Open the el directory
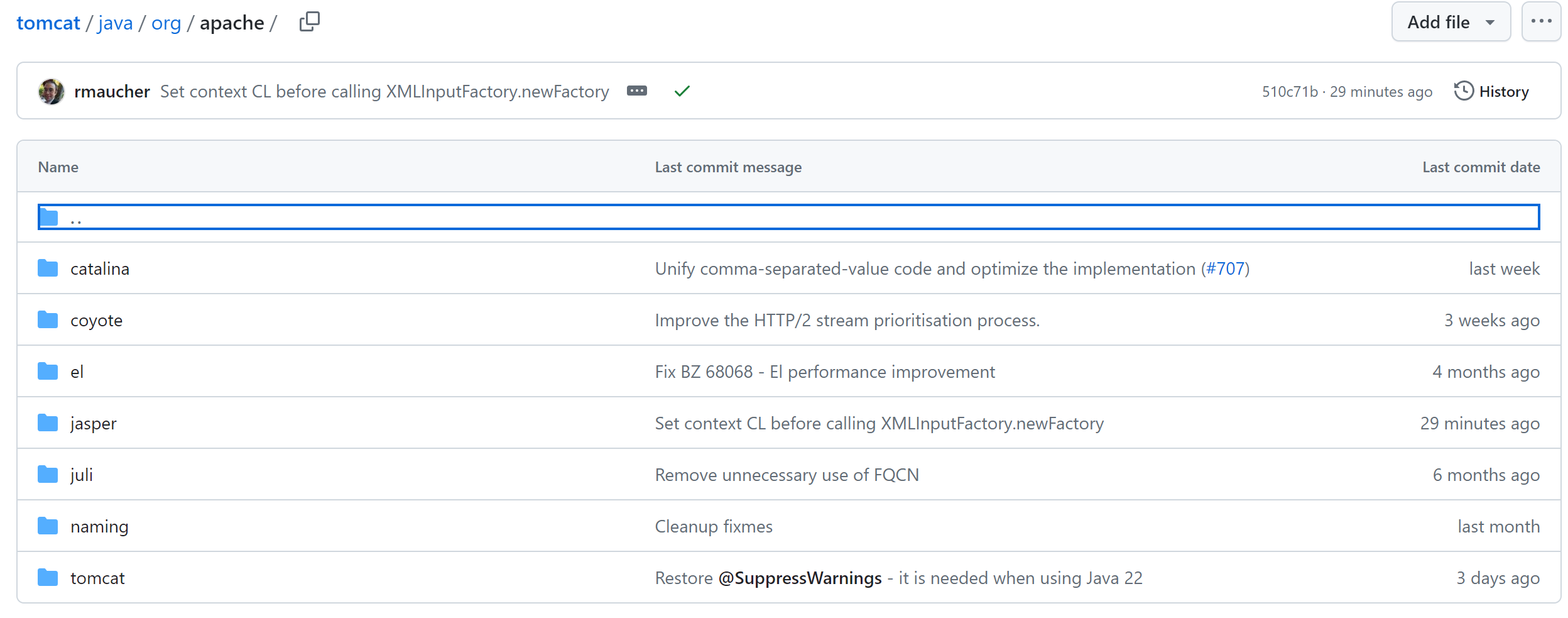This screenshot has height=618, width=1568. click(77, 372)
